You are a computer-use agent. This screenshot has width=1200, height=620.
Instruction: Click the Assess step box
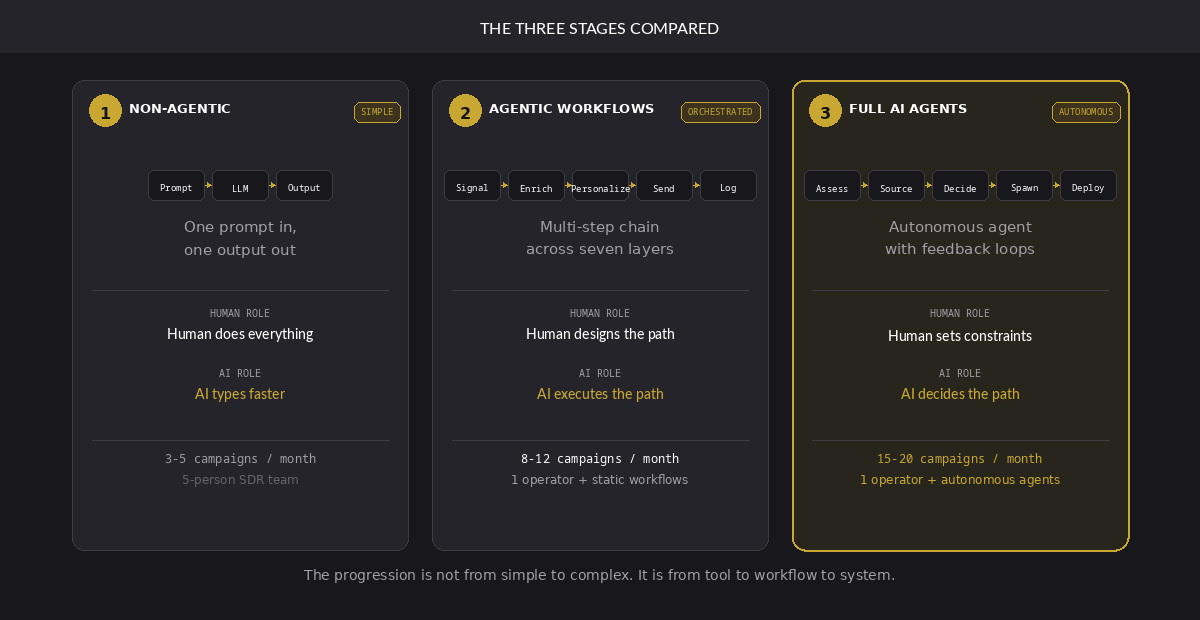832,186
